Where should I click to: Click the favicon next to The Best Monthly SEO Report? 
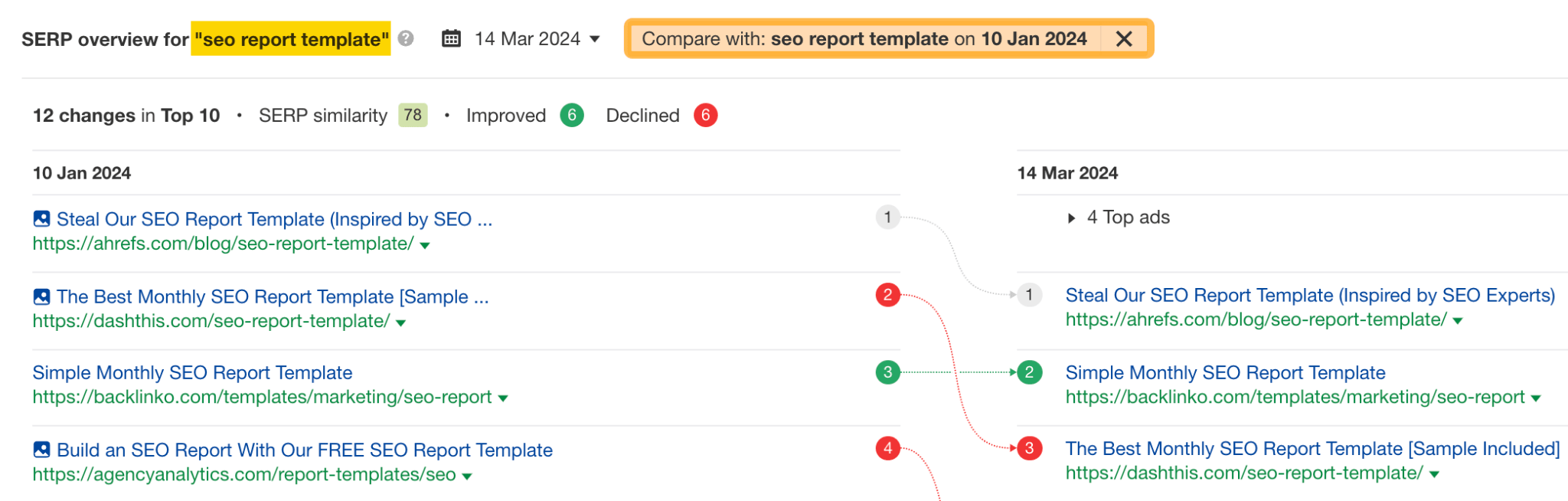(x=41, y=296)
